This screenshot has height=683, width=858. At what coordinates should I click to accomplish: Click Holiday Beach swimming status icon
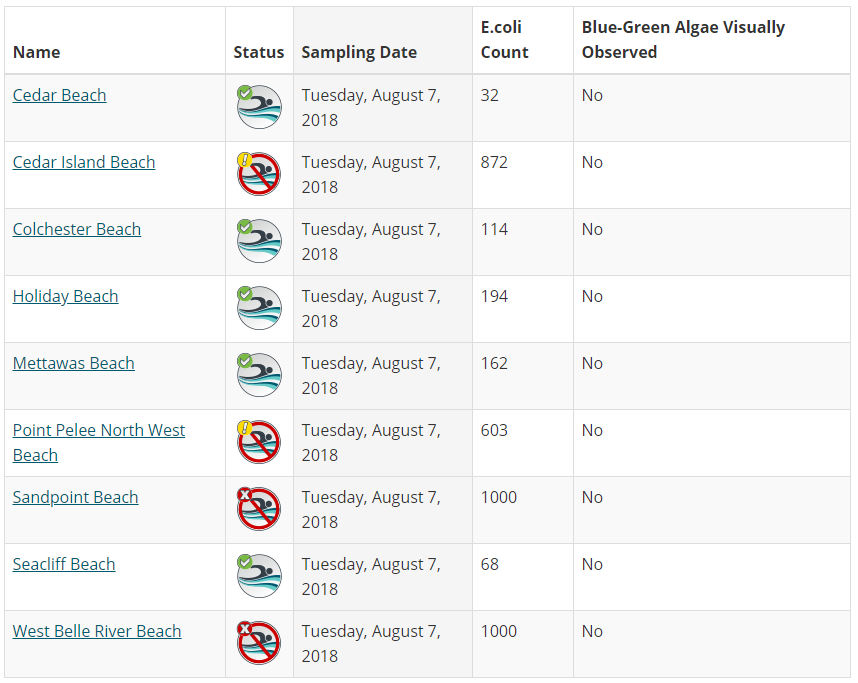click(259, 308)
